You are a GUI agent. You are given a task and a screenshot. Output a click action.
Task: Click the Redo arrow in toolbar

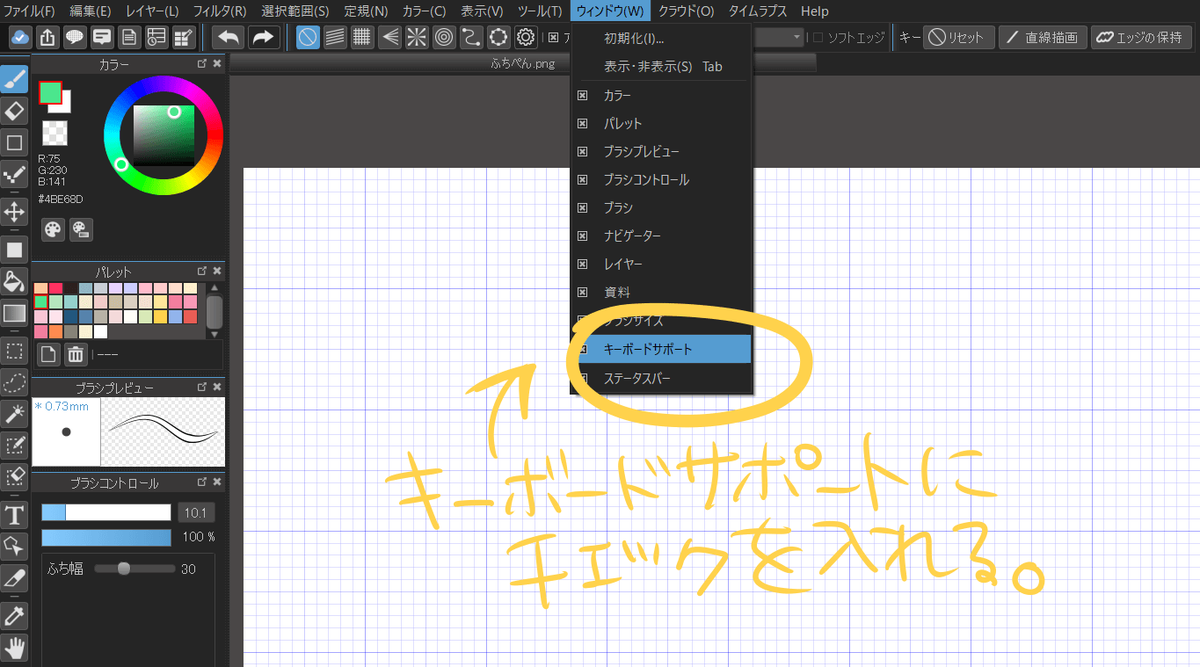click(262, 38)
